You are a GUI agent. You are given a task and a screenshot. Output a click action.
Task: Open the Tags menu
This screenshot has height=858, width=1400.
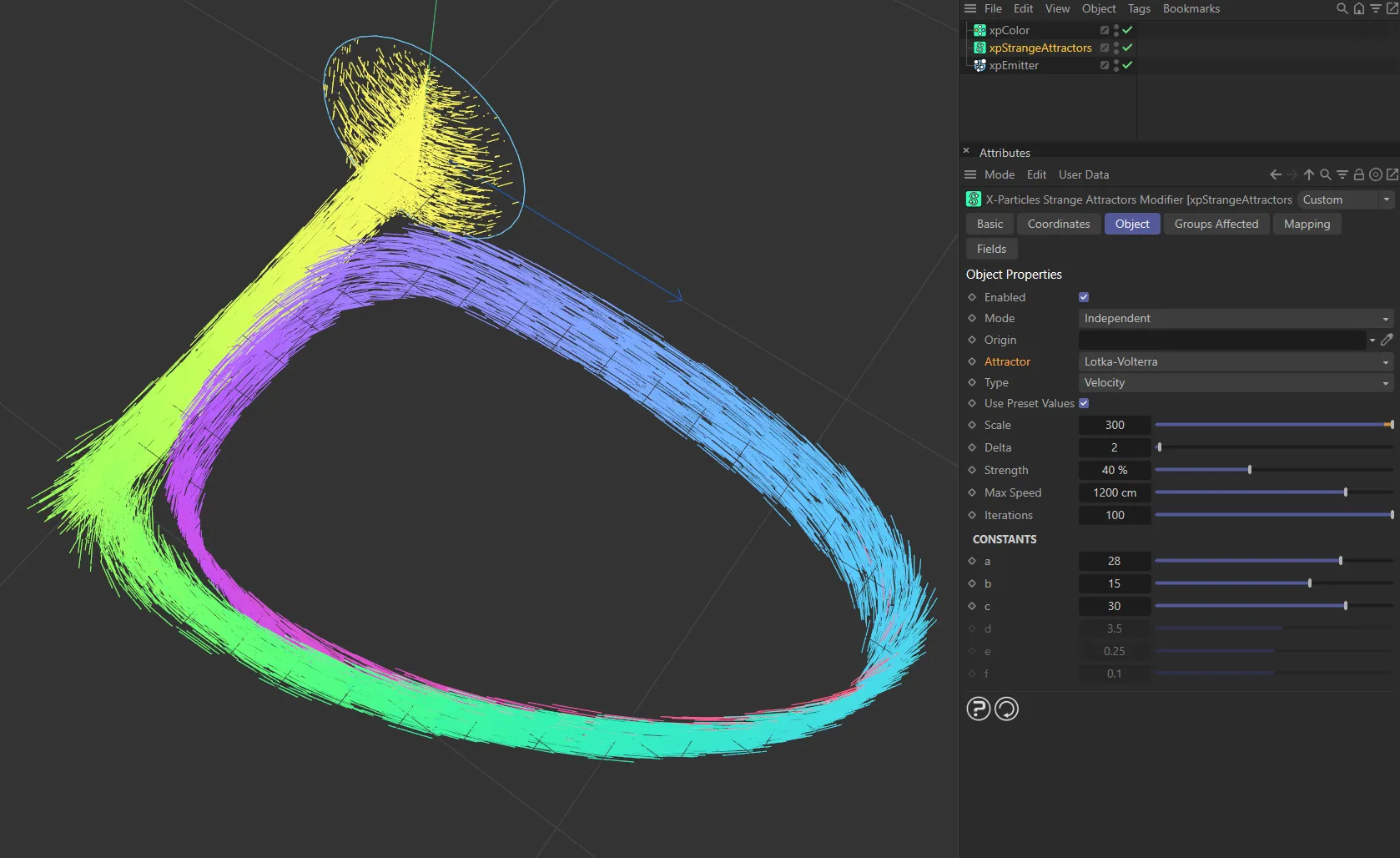click(x=1138, y=8)
